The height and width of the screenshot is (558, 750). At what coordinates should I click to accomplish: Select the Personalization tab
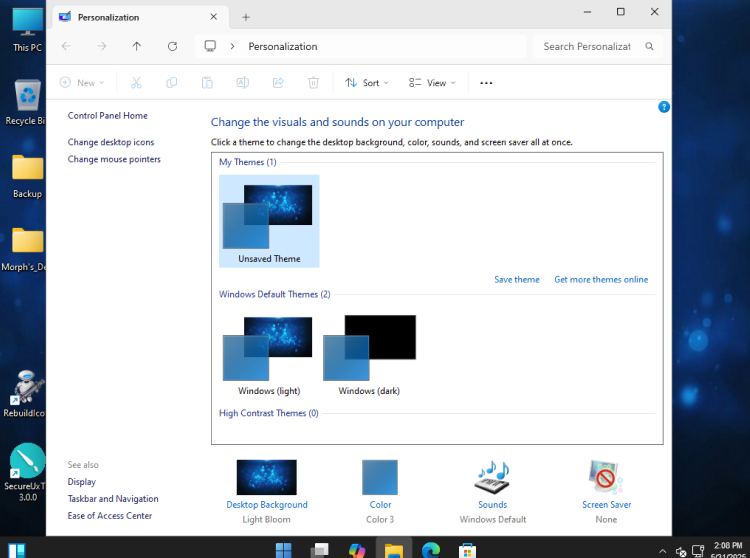coord(140,17)
